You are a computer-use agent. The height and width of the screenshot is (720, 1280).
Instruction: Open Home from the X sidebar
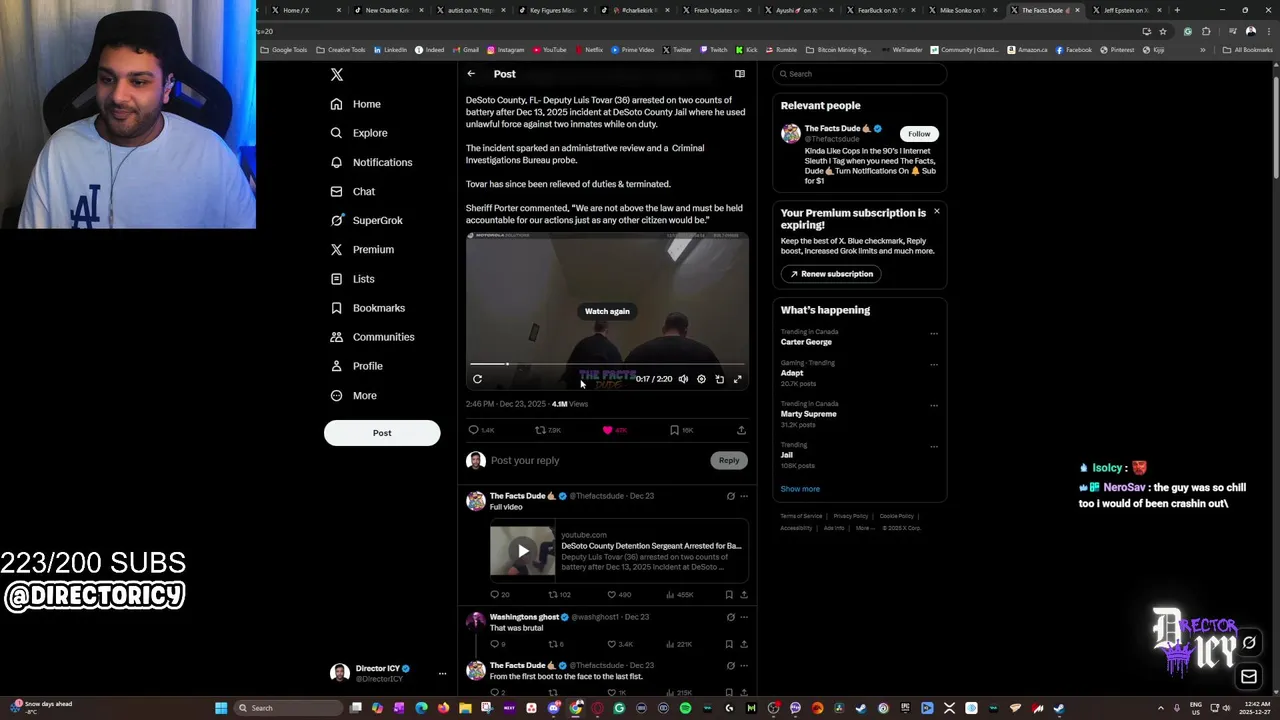tap(355, 104)
